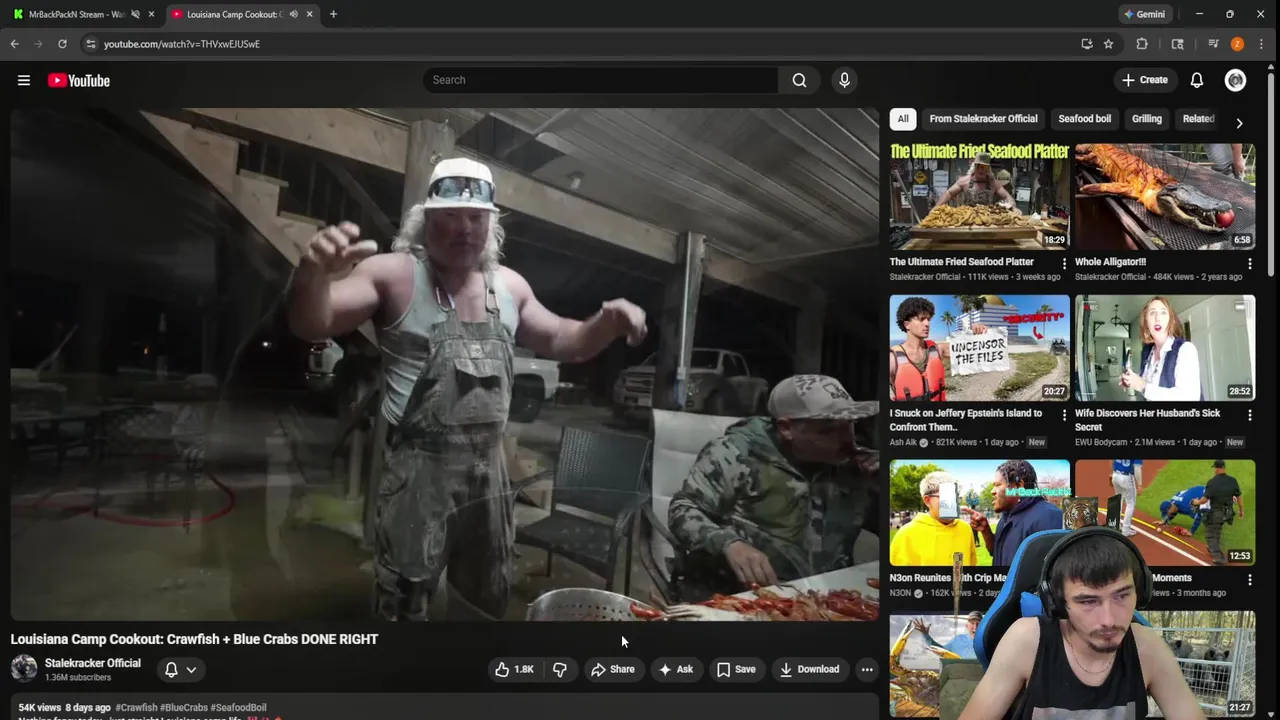
Task: Open I Snuck on Epstein's Island thumbnail
Action: point(979,348)
